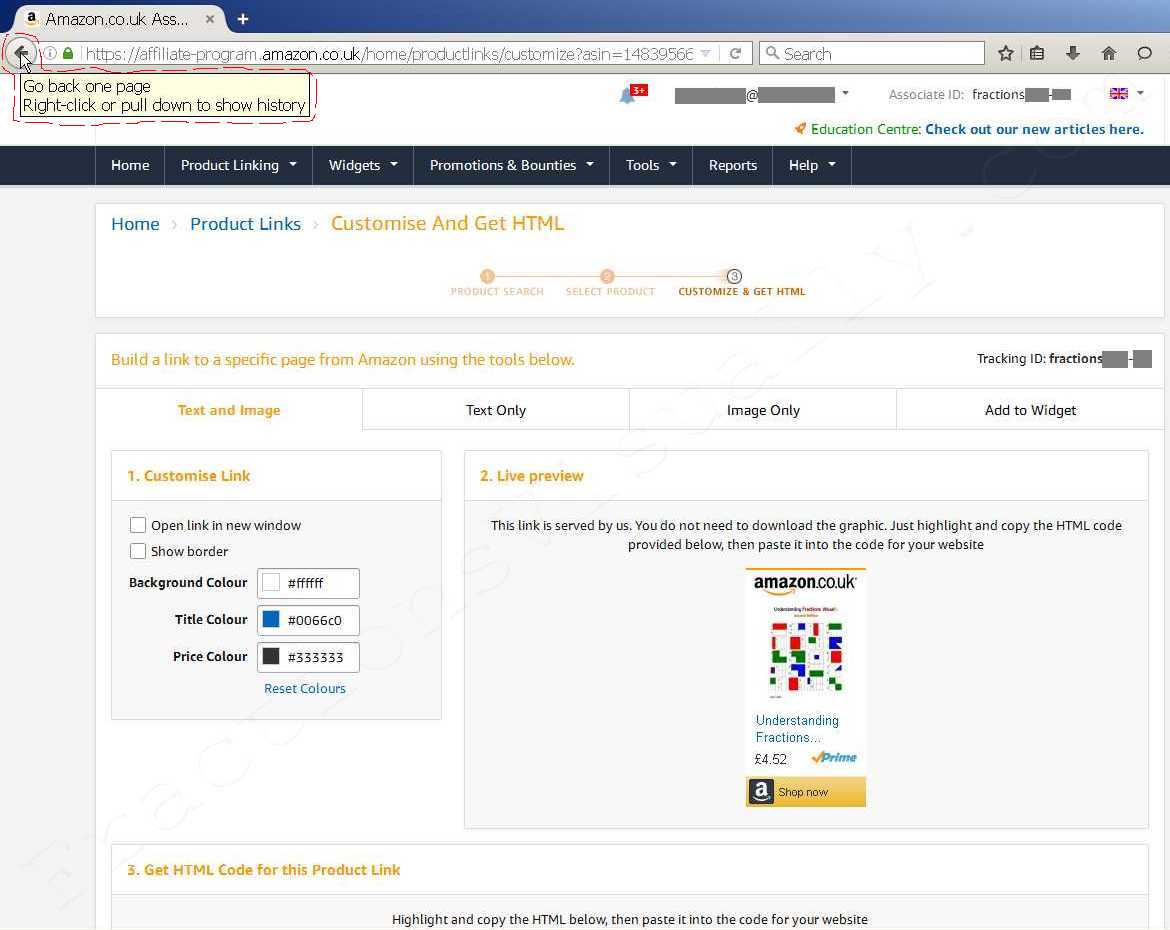Viewport: 1170px width, 930px height.
Task: Click step 2 Select Product circle
Action: (607, 276)
